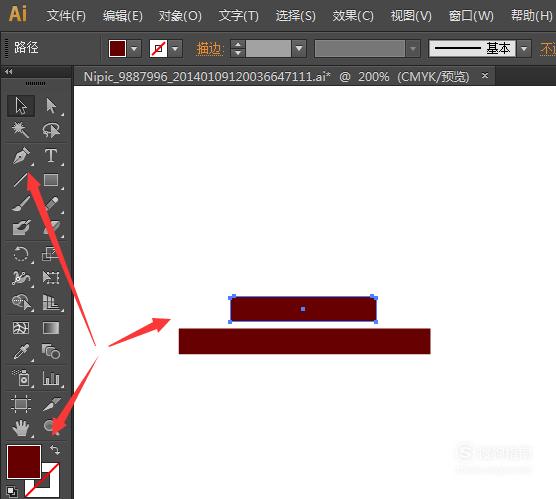This screenshot has height=499, width=556.
Task: Select the Gradient tool
Action: (51, 328)
